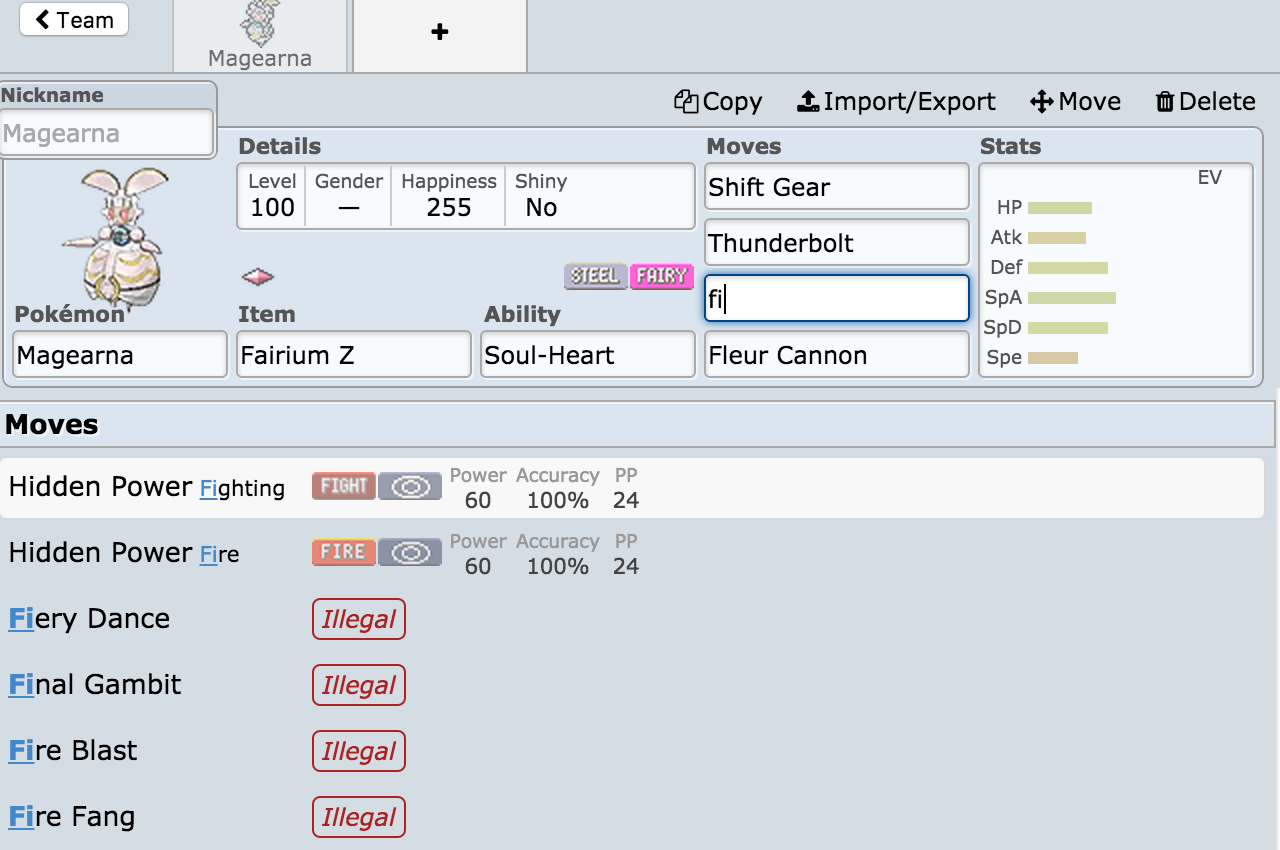This screenshot has width=1280, height=850.
Task: Go back to the Team list
Action: (x=74, y=20)
